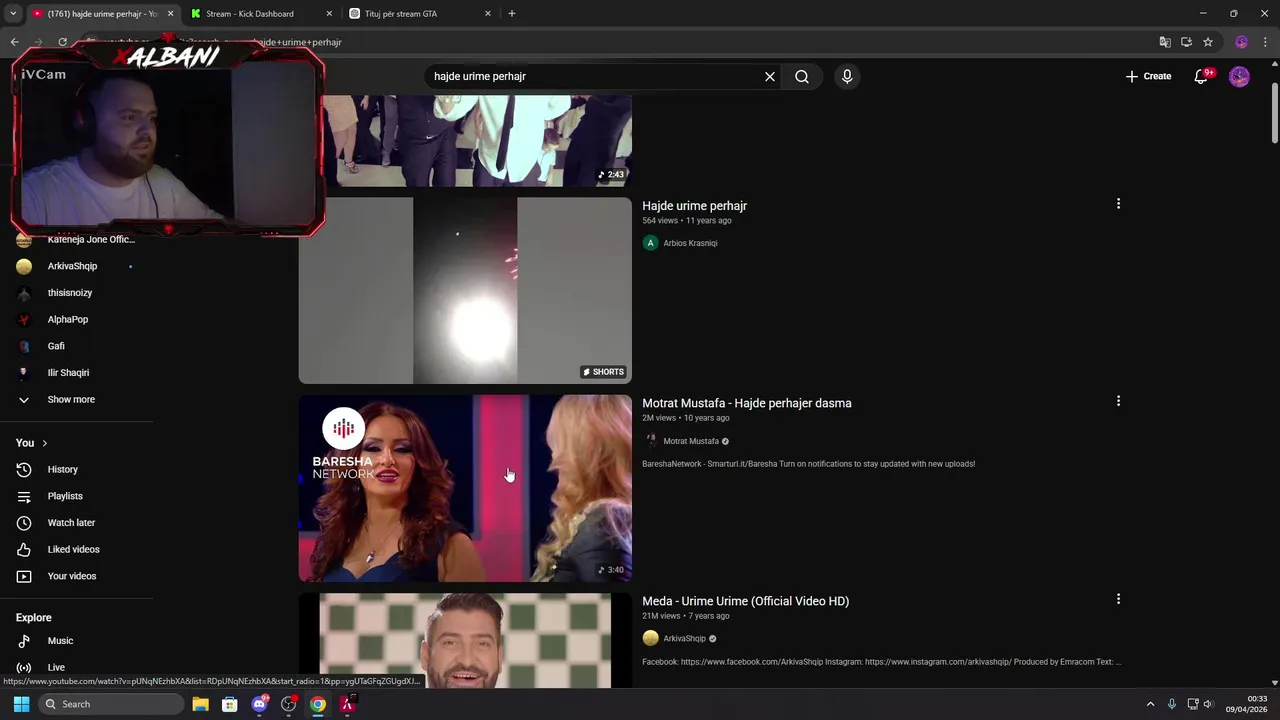Close the Tituj për stream GTA tab

[x=488, y=14]
